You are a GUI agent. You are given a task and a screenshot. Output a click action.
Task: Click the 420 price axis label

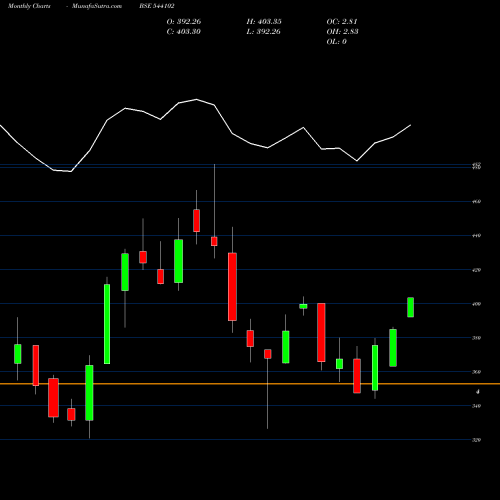click(x=477, y=270)
